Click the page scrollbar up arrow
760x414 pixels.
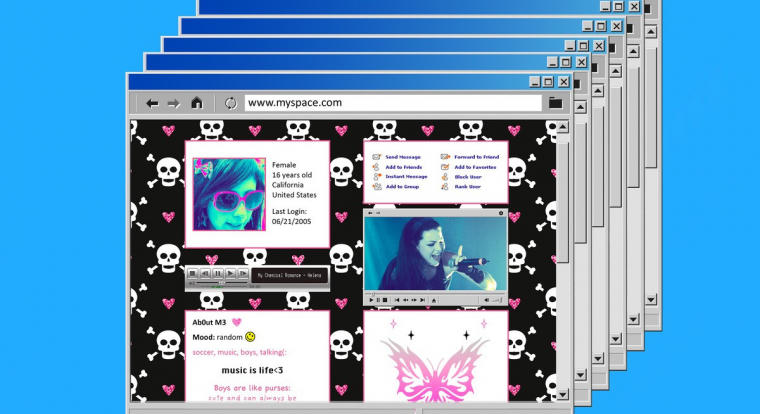pos(562,127)
